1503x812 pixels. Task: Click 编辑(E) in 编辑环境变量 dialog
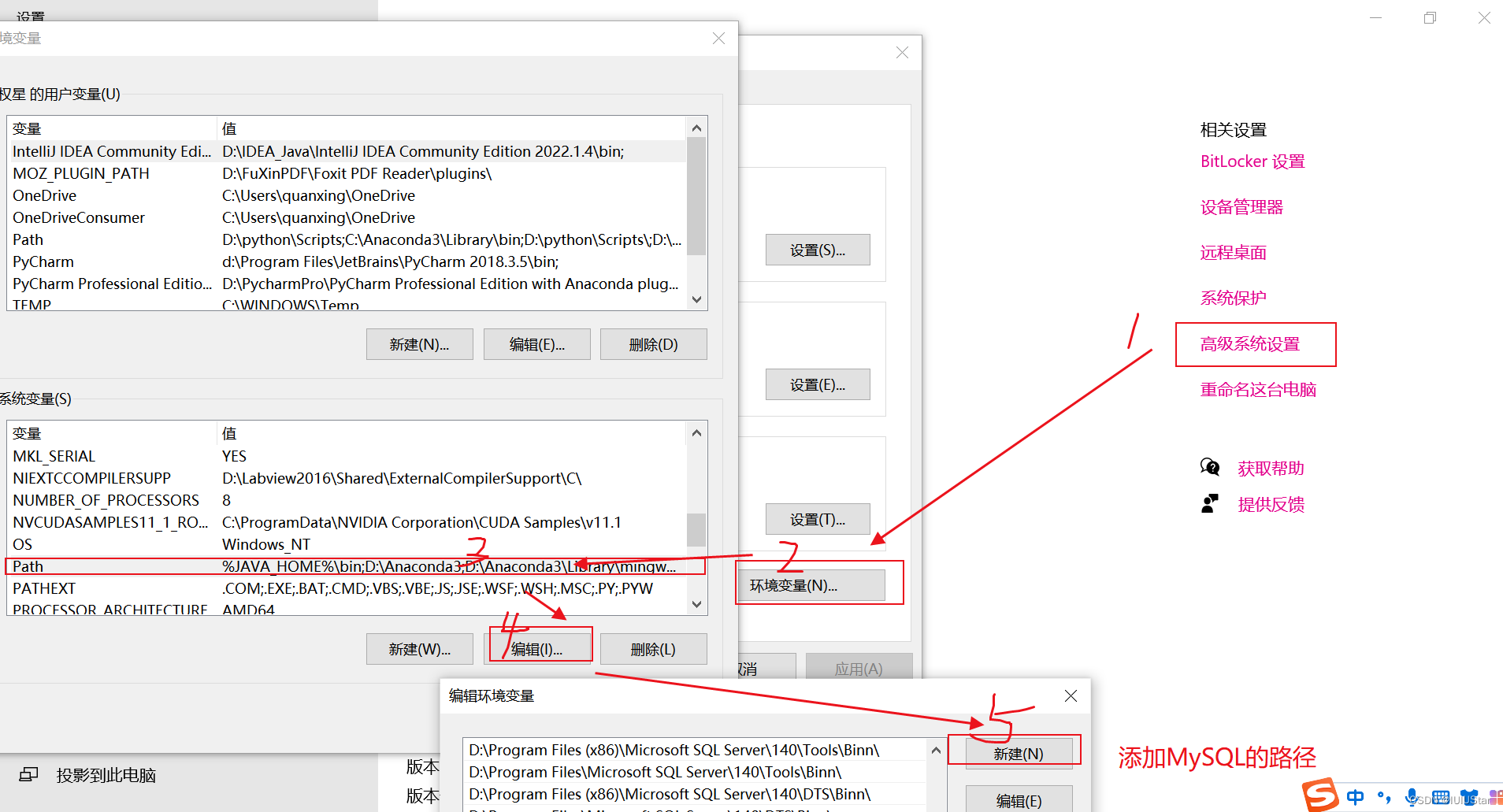(x=1019, y=799)
